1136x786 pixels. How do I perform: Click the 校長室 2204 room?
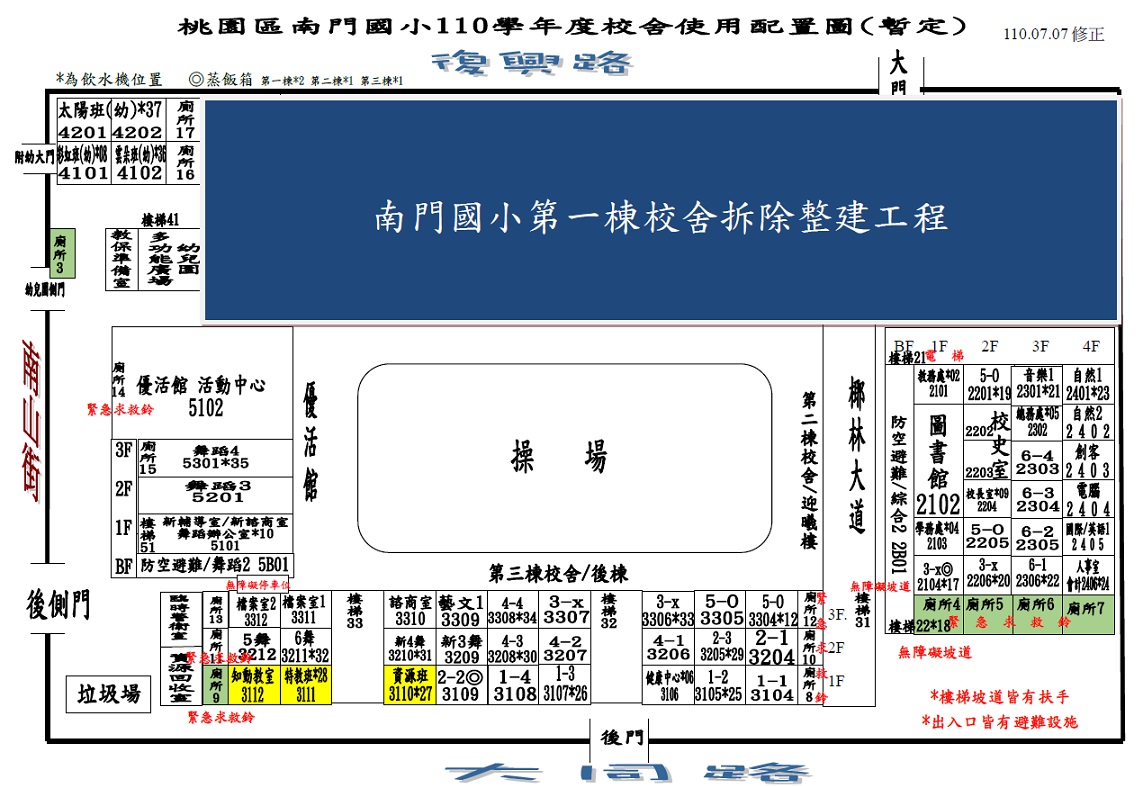pyautogui.click(x=987, y=500)
